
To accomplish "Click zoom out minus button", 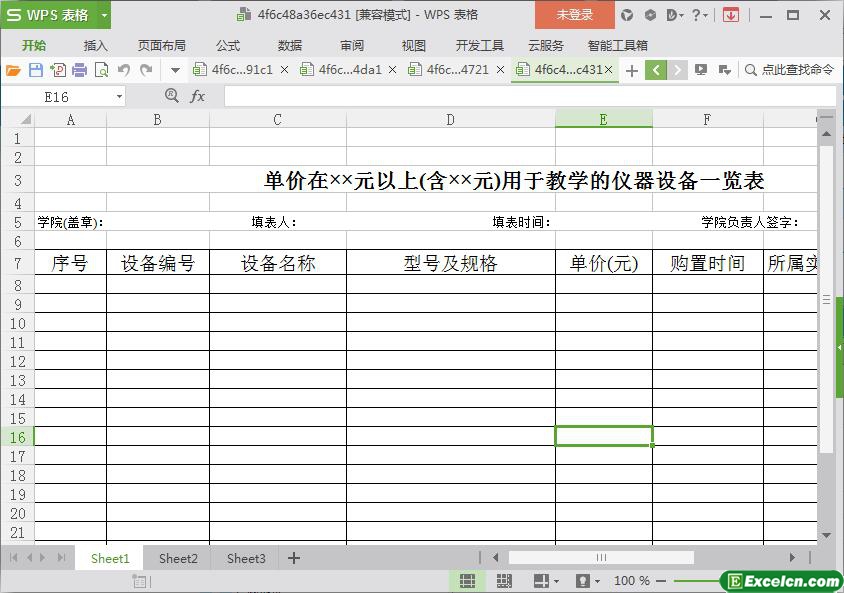I will coord(661,581).
